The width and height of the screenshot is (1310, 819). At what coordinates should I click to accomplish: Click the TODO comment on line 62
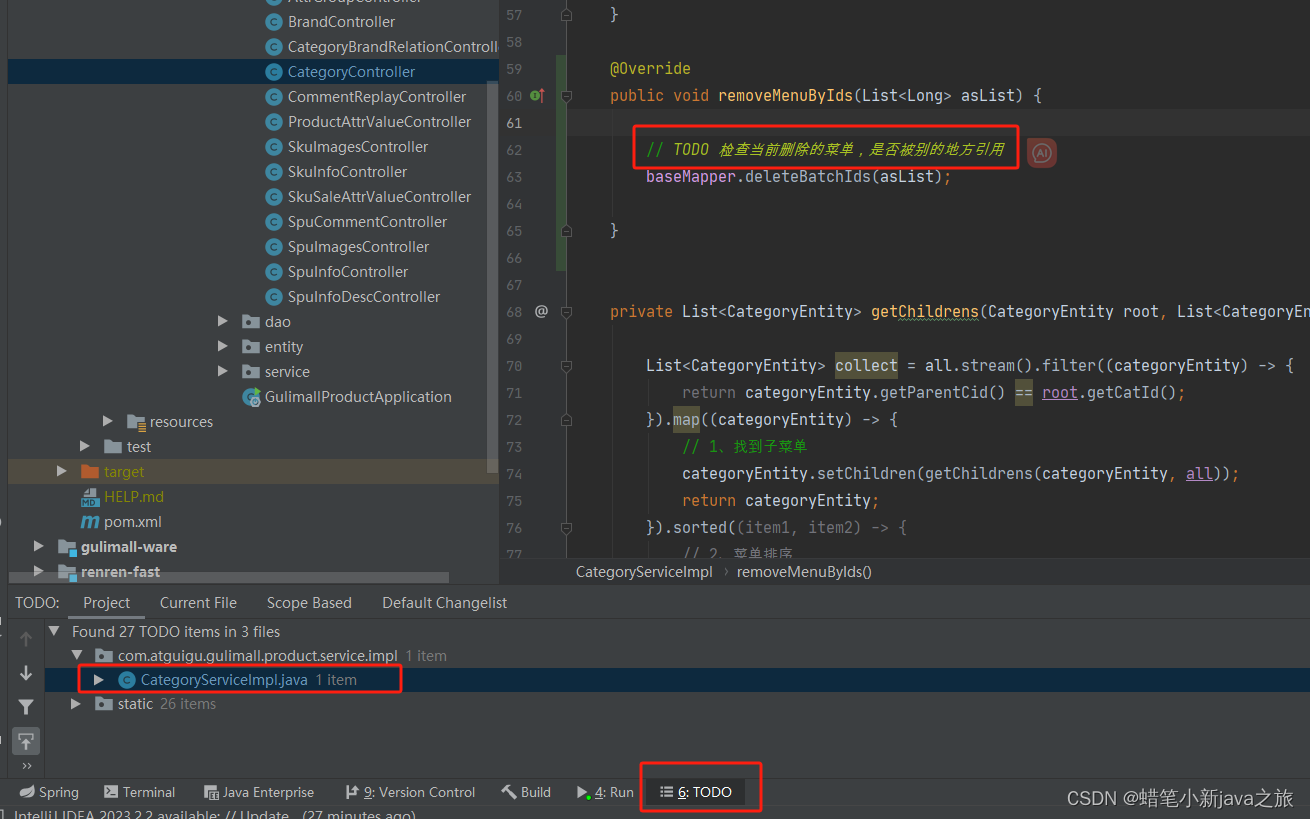point(825,150)
